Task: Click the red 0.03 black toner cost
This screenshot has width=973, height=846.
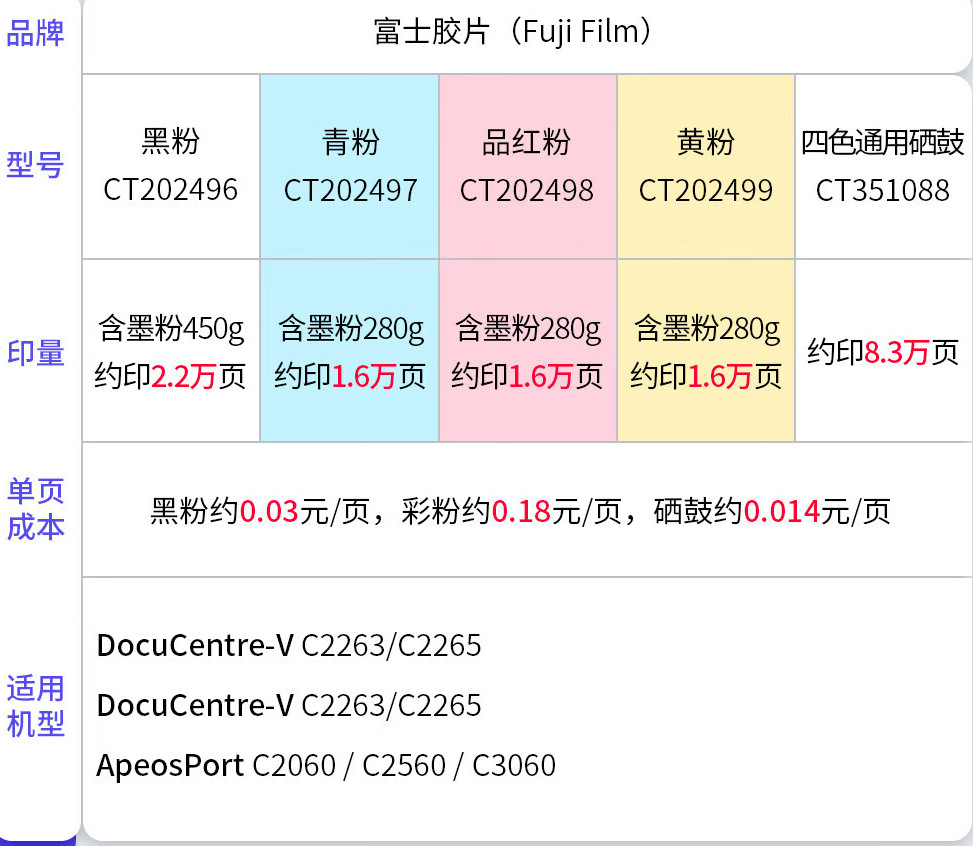Action: coord(269,512)
